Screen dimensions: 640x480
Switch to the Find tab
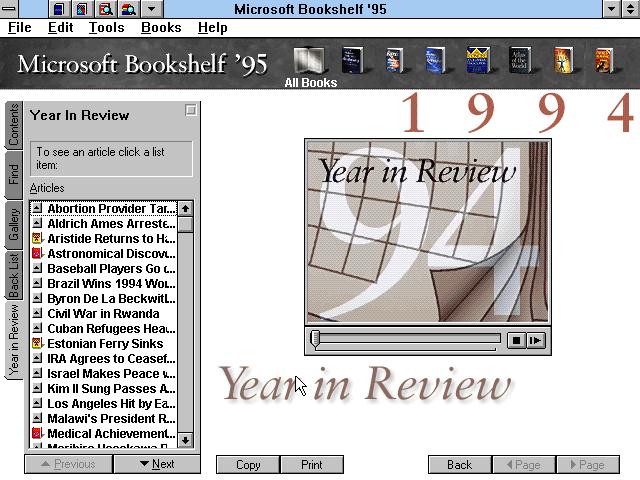(13, 175)
